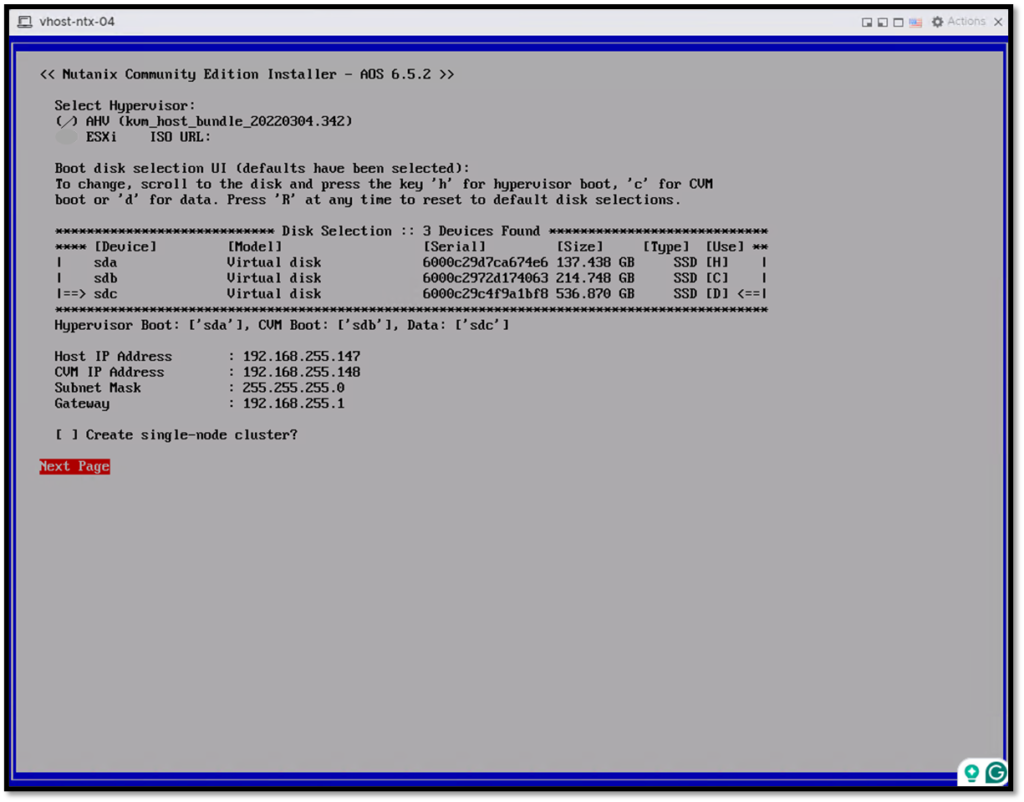Click the gear icon beside Actions
Screen dimensions: 1024x802
point(937,22)
